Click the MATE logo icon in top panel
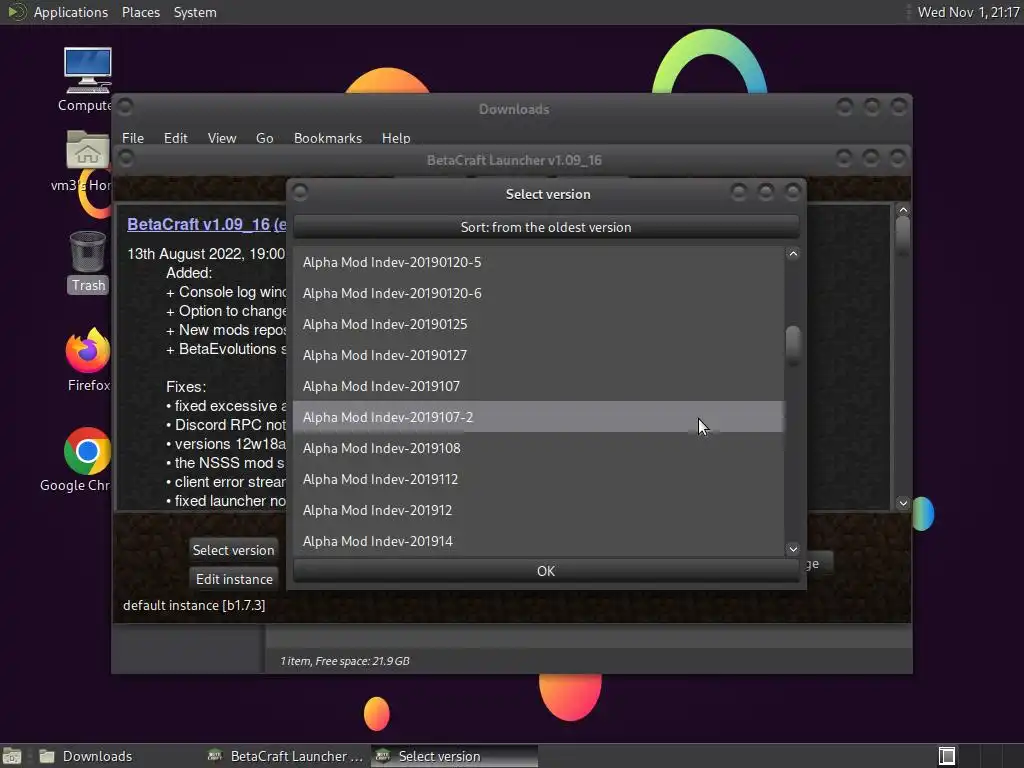This screenshot has width=1024, height=768. click(15, 12)
